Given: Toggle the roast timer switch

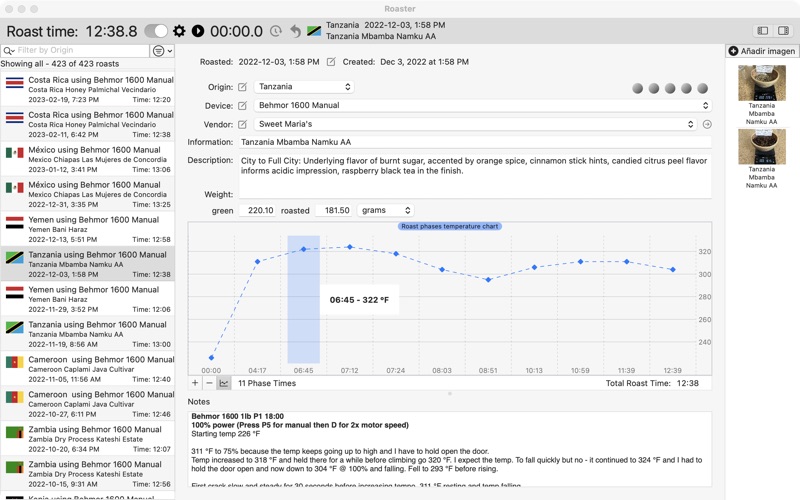Looking at the screenshot, I should (x=156, y=31).
